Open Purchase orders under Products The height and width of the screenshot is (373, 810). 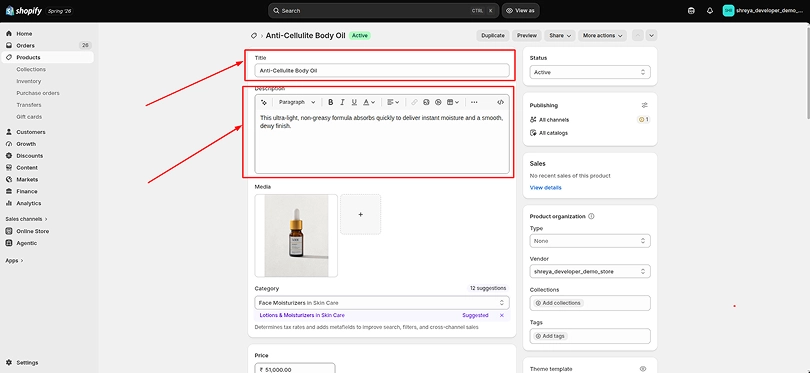pos(38,93)
